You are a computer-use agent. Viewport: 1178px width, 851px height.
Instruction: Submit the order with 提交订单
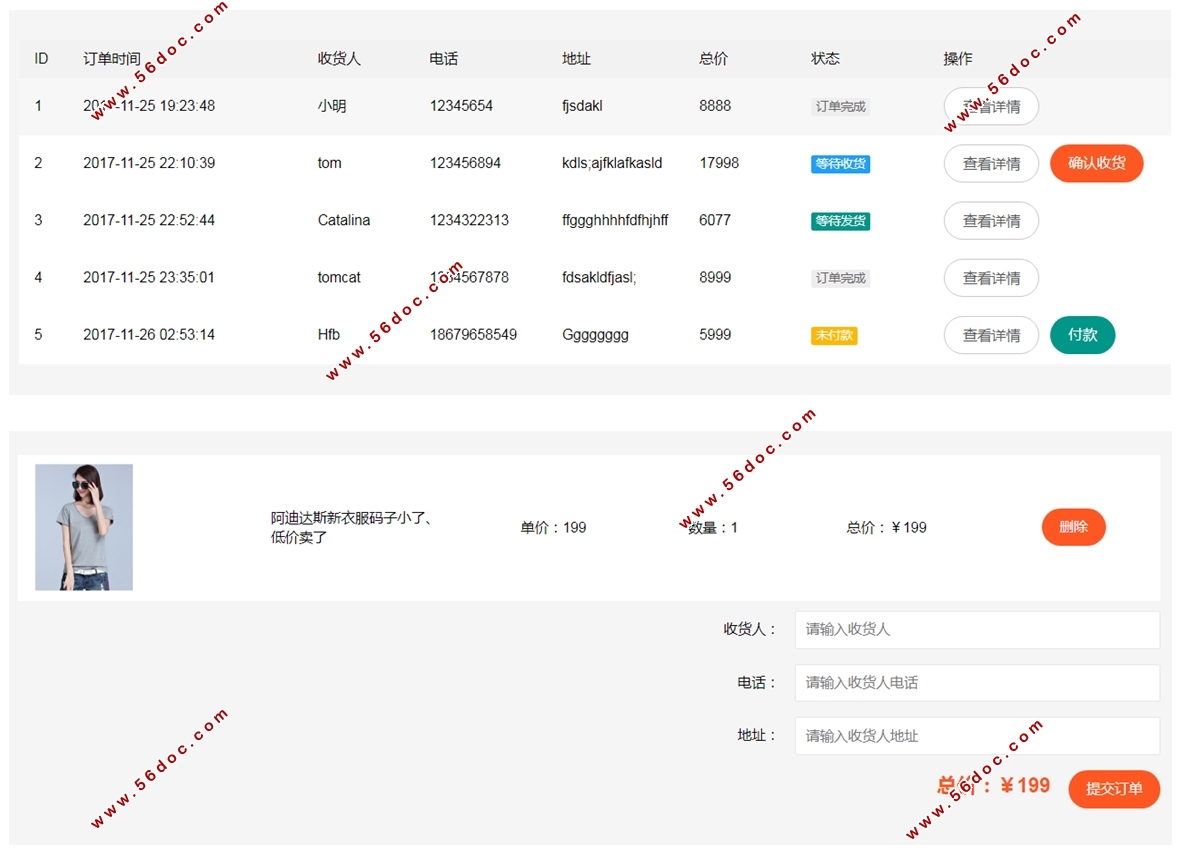1113,789
